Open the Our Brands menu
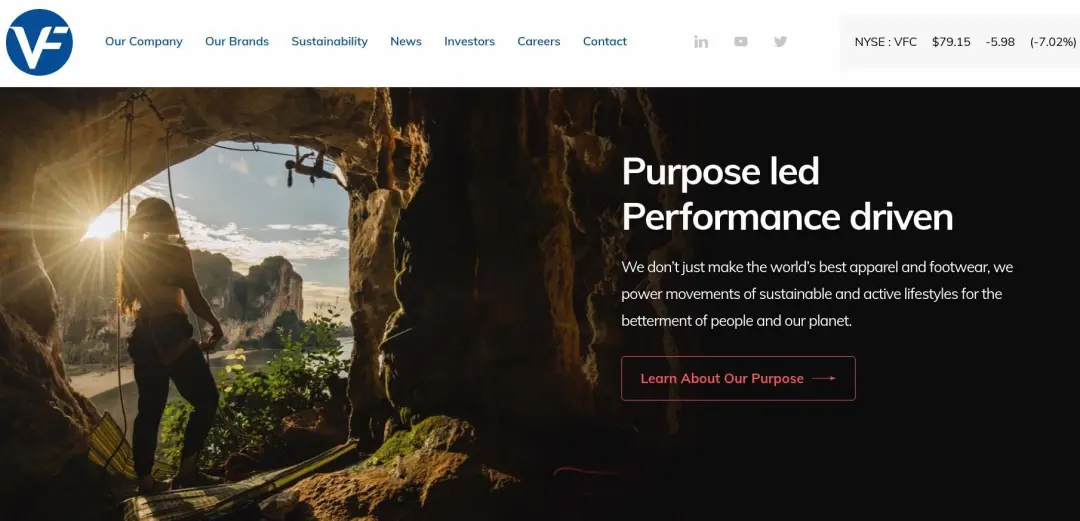The height and width of the screenshot is (521, 1080). point(237,41)
